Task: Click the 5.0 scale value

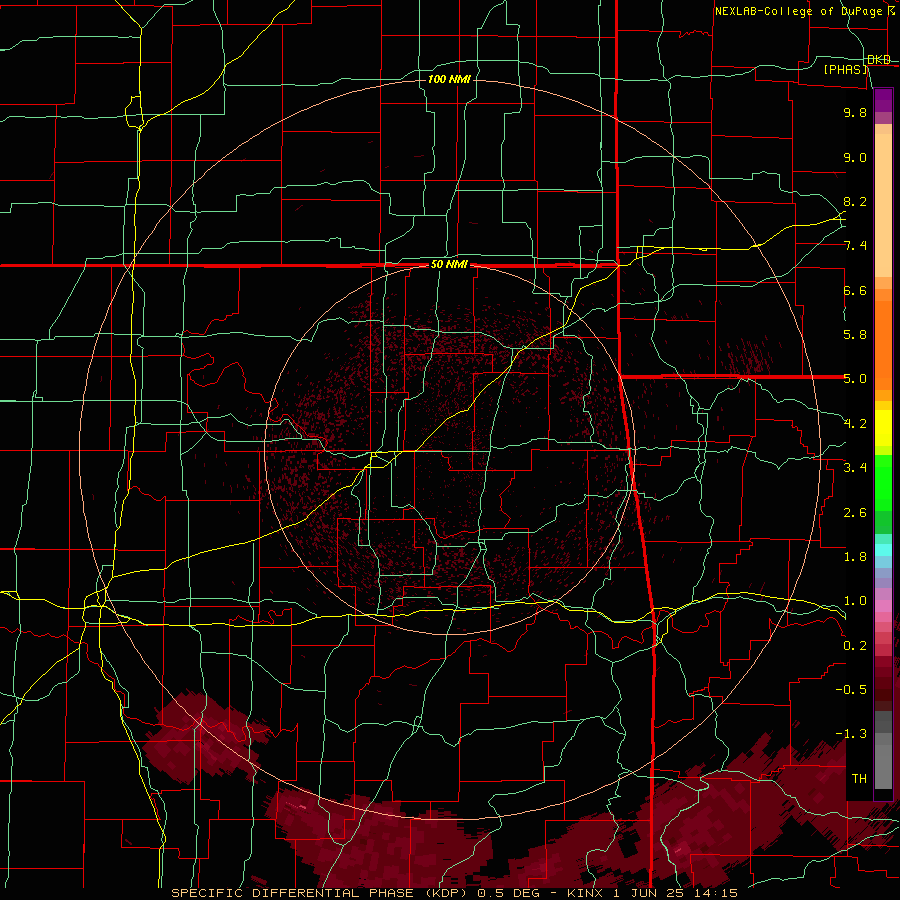Action: pos(855,379)
